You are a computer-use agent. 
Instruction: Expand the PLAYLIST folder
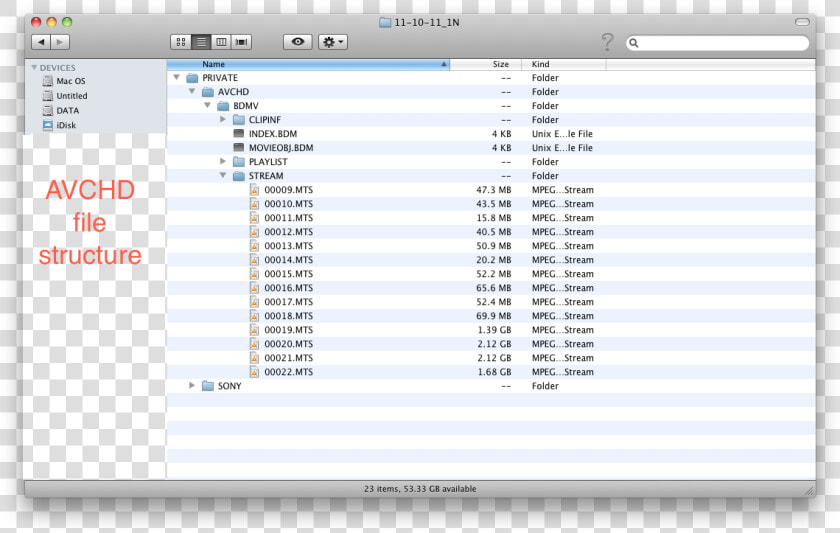[x=223, y=161]
